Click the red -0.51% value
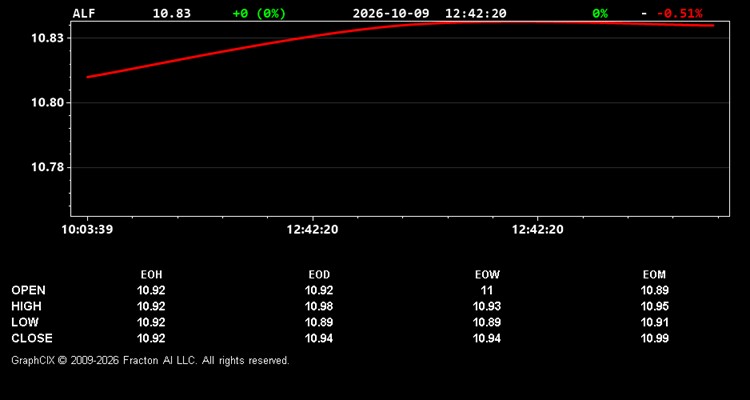Viewport: 750px width, 400px height. 679,13
